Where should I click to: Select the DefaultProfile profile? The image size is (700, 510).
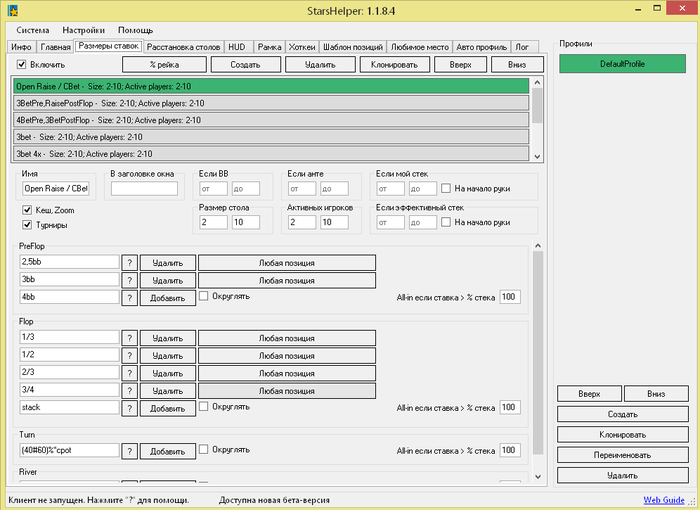tap(622, 64)
